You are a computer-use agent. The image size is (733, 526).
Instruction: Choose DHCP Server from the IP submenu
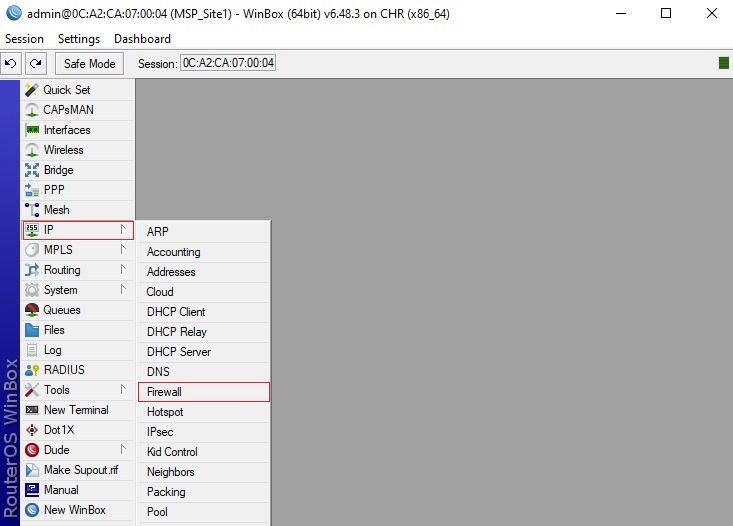[179, 352]
